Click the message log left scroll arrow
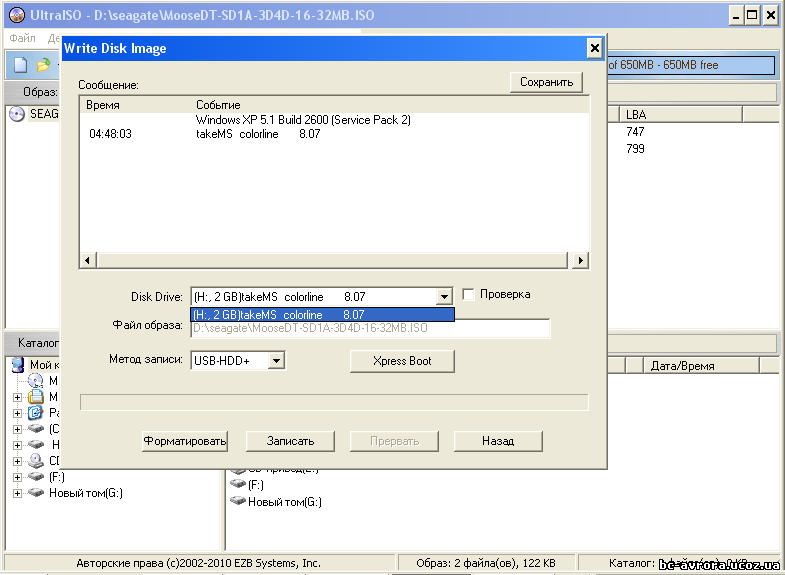 tap(88, 260)
